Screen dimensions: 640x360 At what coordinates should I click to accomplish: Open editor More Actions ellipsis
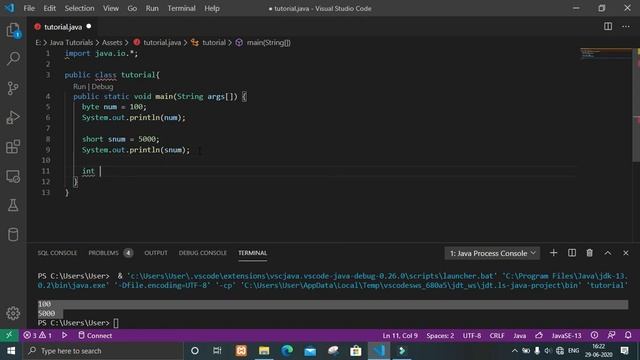coord(626,27)
